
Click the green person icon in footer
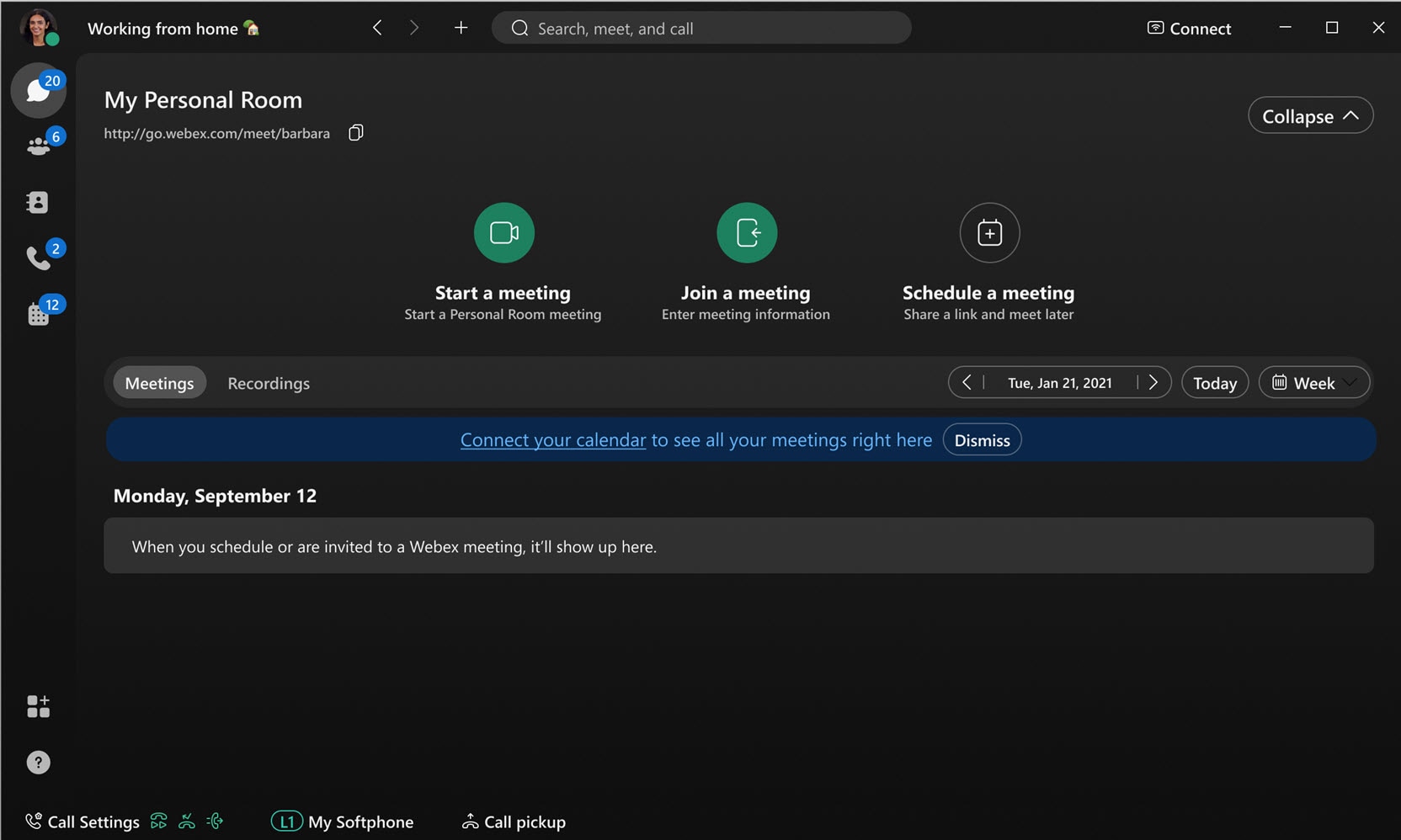(x=187, y=821)
